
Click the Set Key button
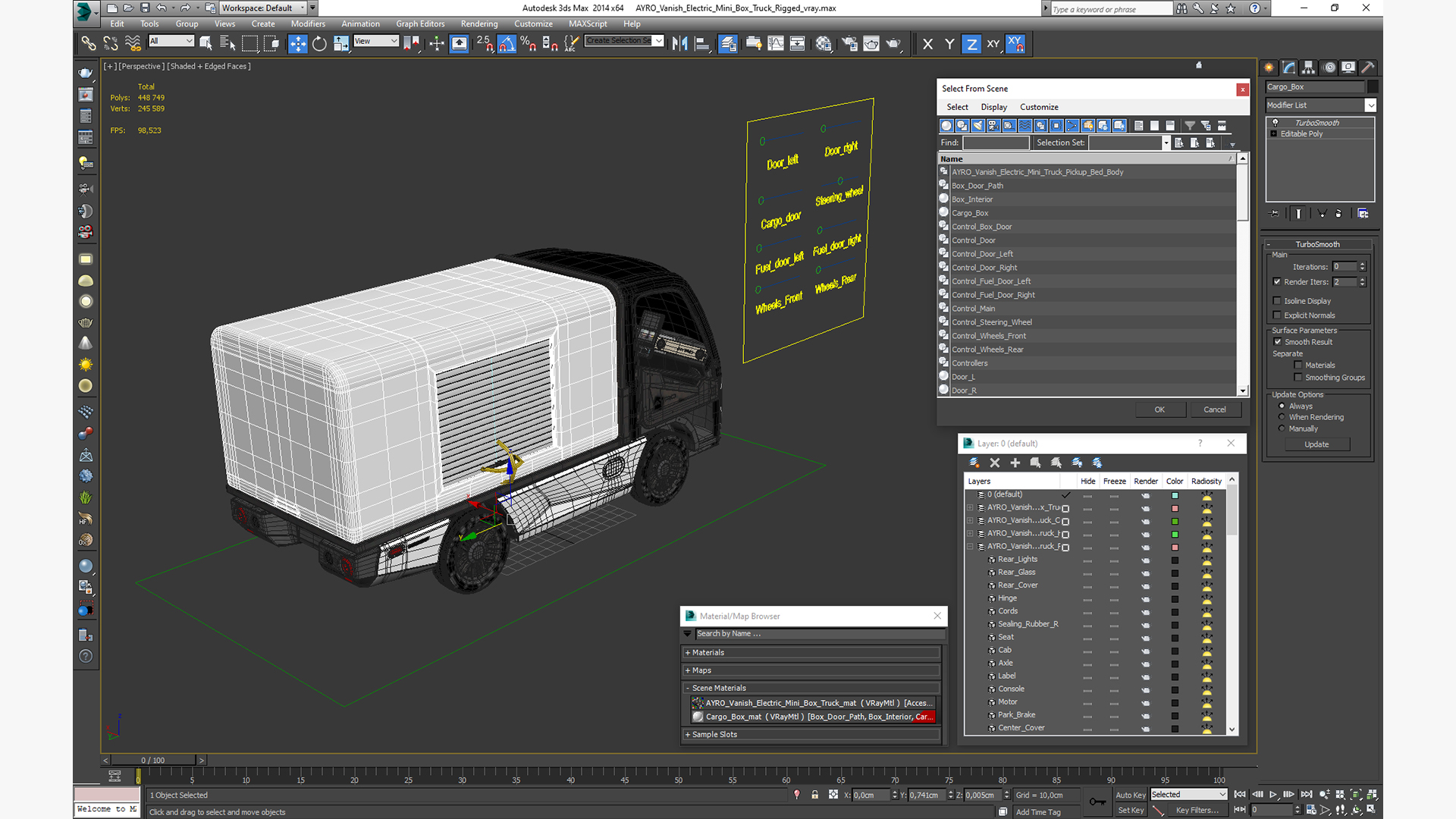pos(1130,811)
